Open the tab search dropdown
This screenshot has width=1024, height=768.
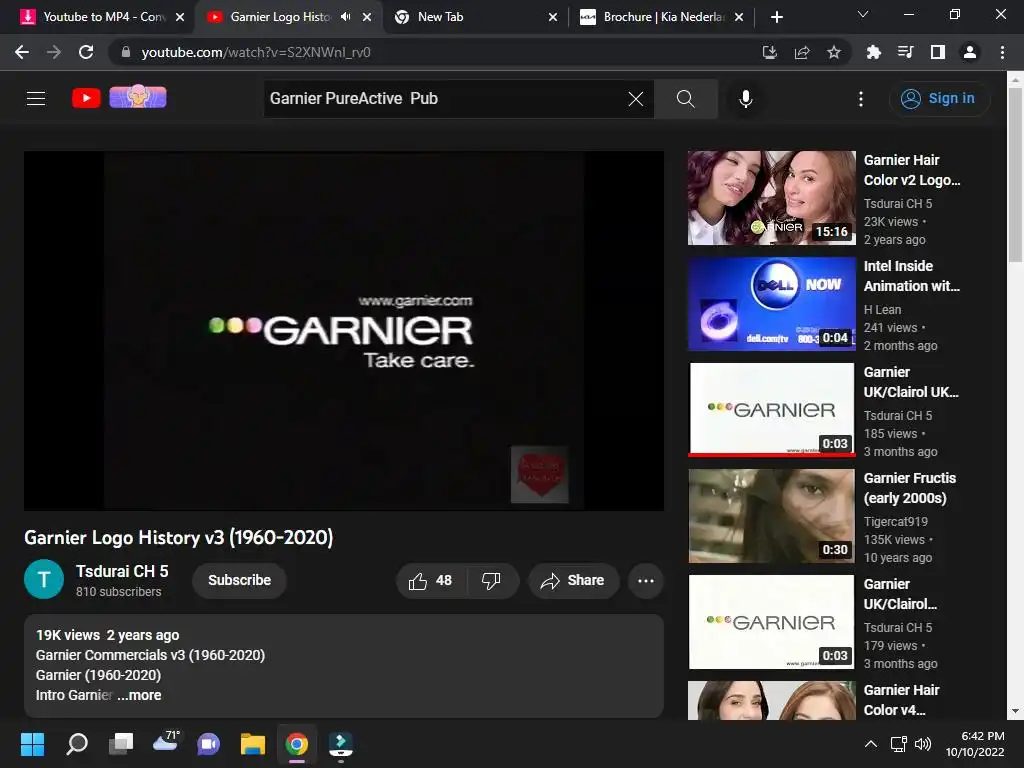tap(863, 14)
